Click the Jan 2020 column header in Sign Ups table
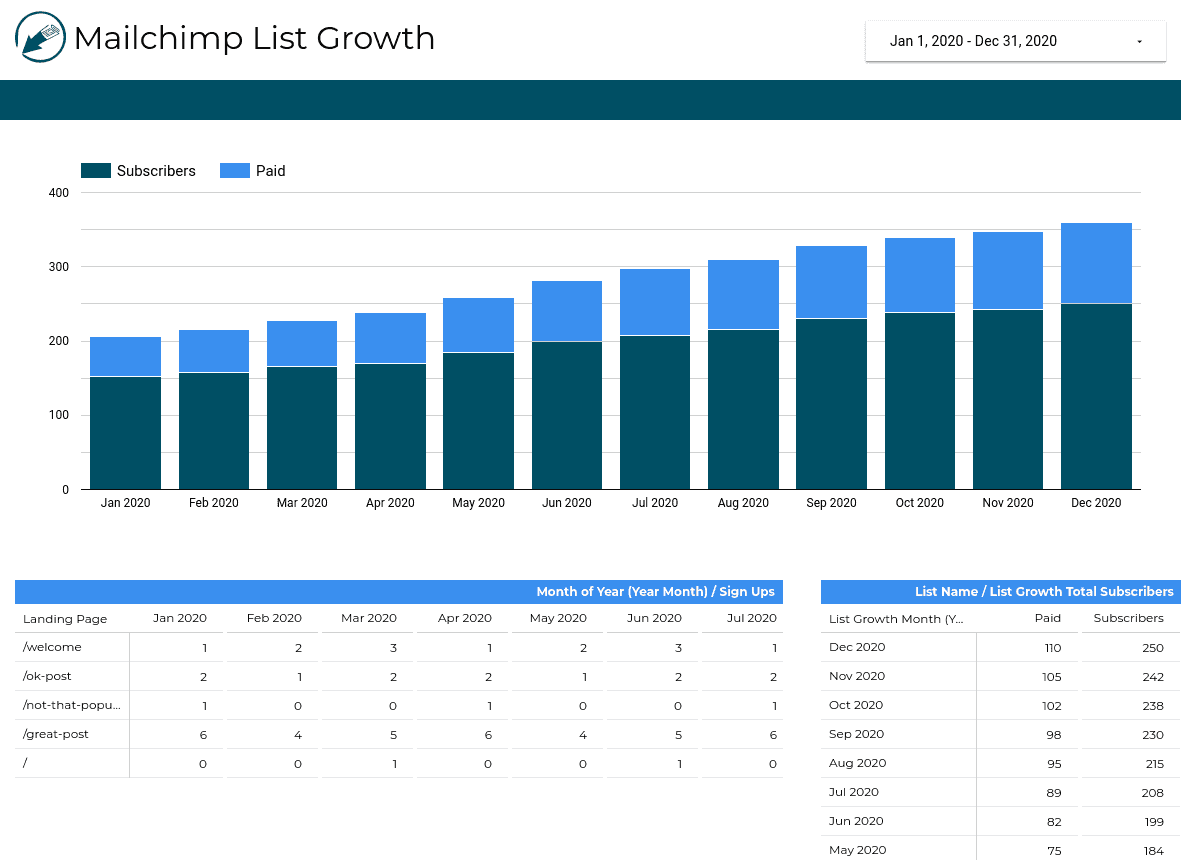Image resolution: width=1181 pixels, height=861 pixels. pos(179,618)
